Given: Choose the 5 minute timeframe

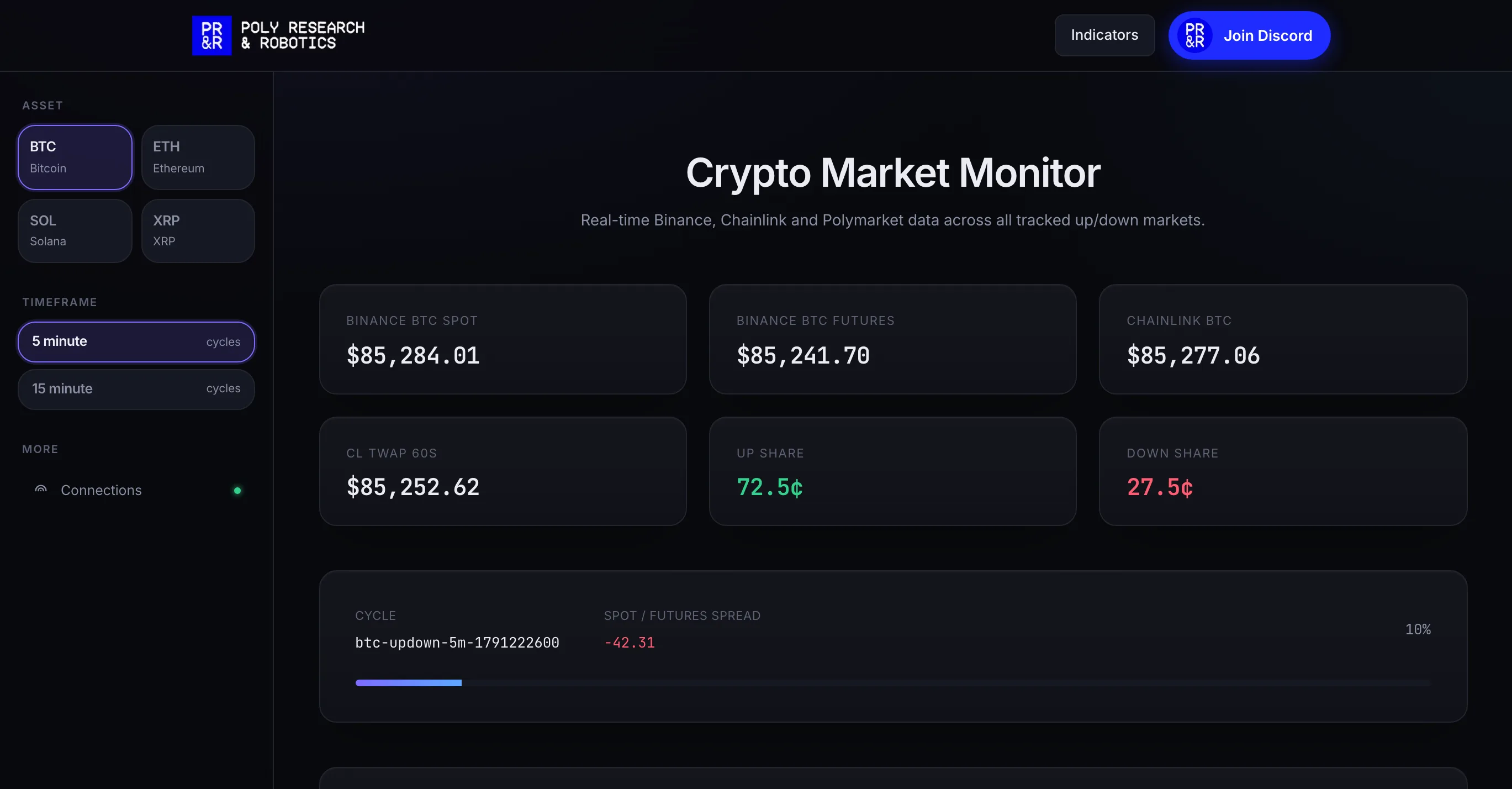Looking at the screenshot, I should [x=136, y=341].
